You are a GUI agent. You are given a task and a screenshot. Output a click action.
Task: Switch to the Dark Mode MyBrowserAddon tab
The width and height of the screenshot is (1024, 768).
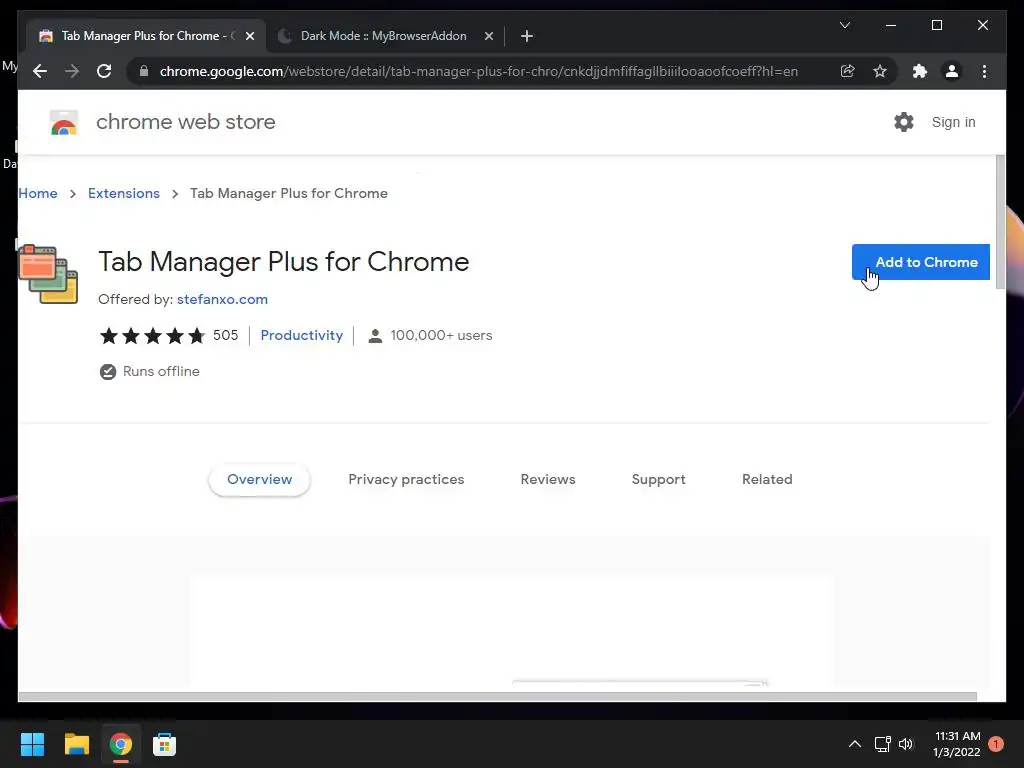384,36
